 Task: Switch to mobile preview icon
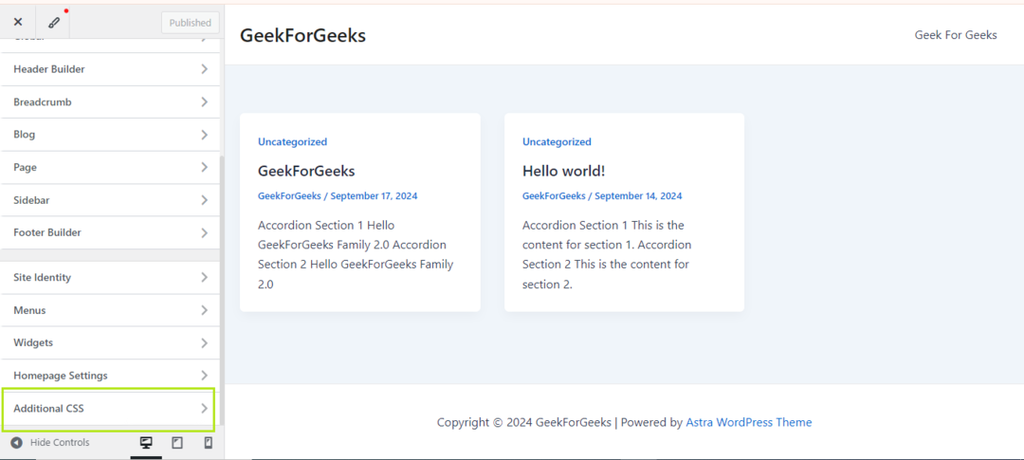[x=208, y=443]
